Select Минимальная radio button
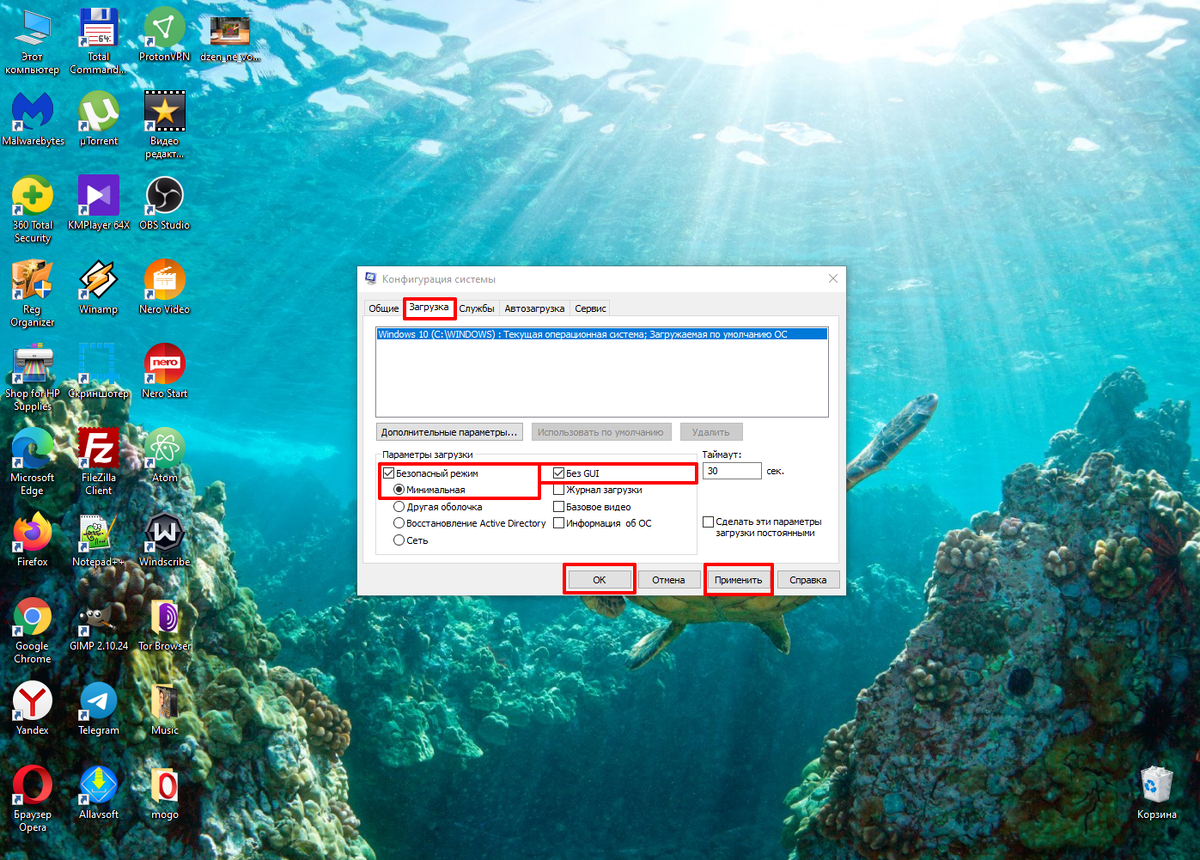Screen dimensions: 1200x860 (400, 490)
